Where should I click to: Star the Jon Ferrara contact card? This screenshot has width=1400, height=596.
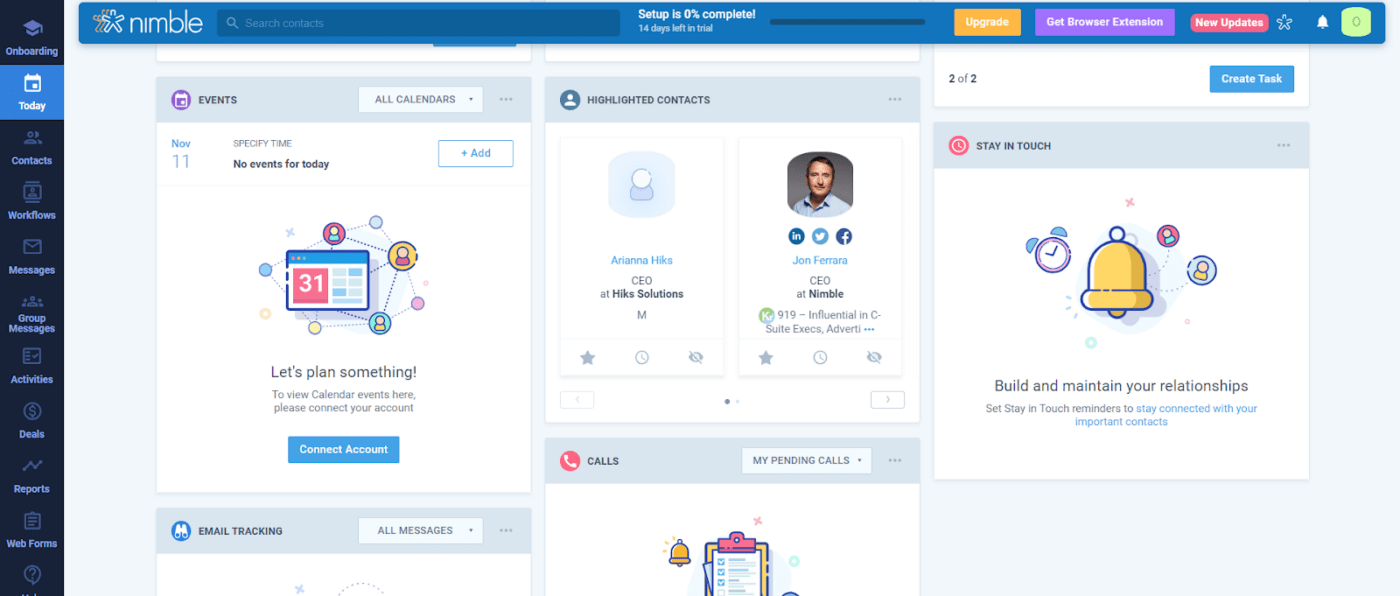[x=766, y=357]
